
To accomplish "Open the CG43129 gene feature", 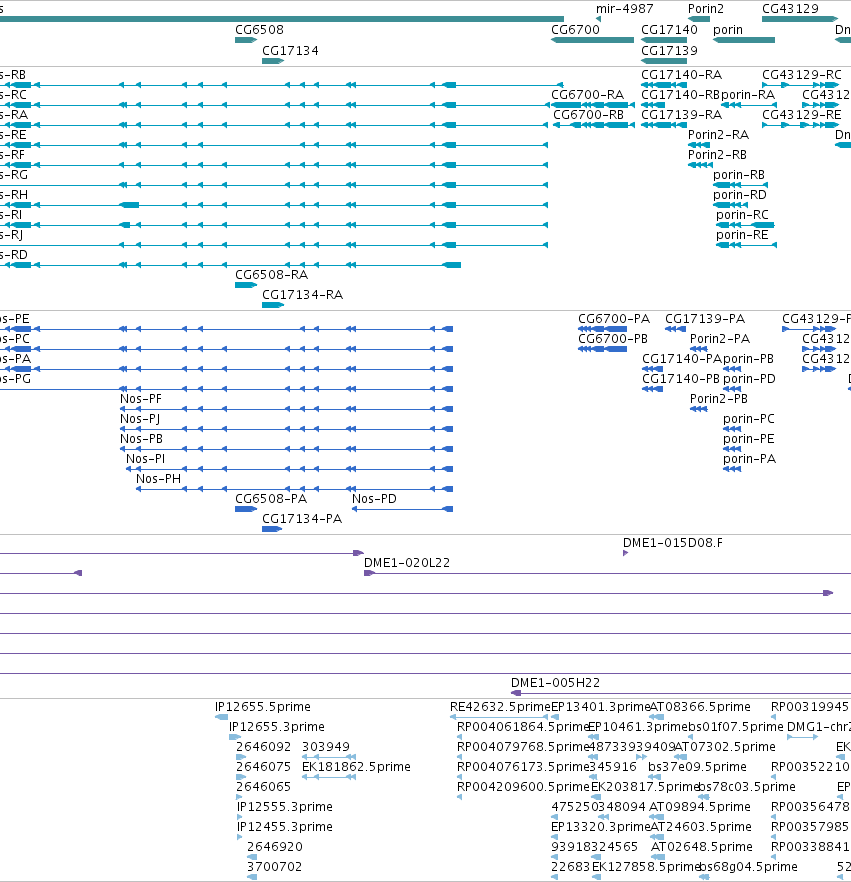I will click(799, 19).
